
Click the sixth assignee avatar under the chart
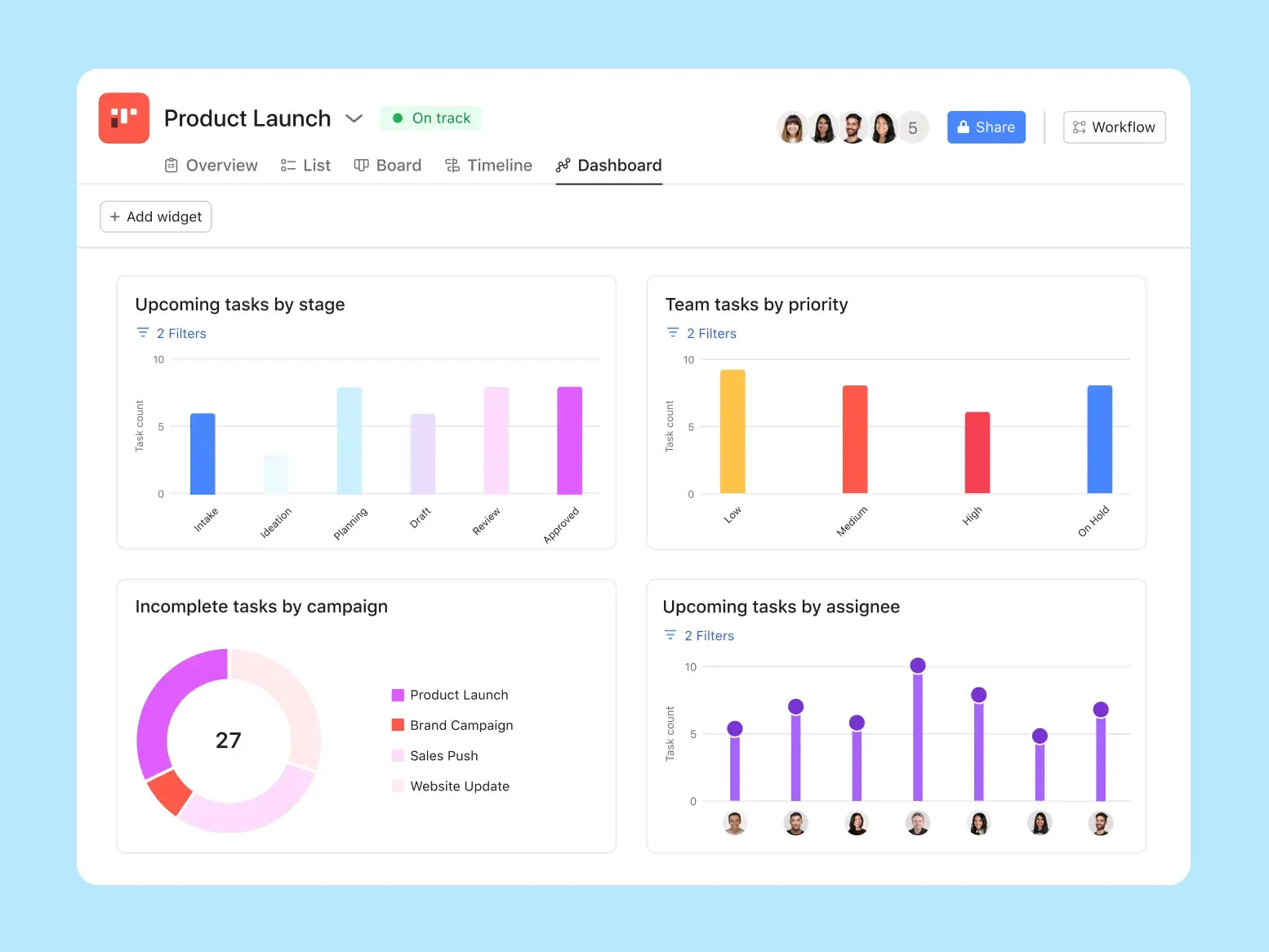1040,823
